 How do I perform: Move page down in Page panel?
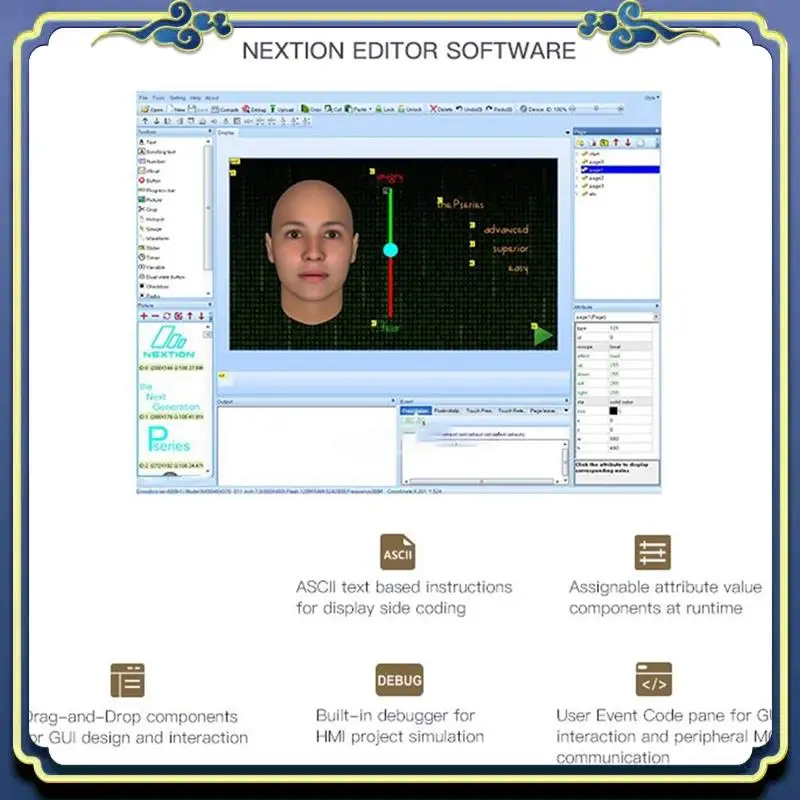click(x=628, y=143)
